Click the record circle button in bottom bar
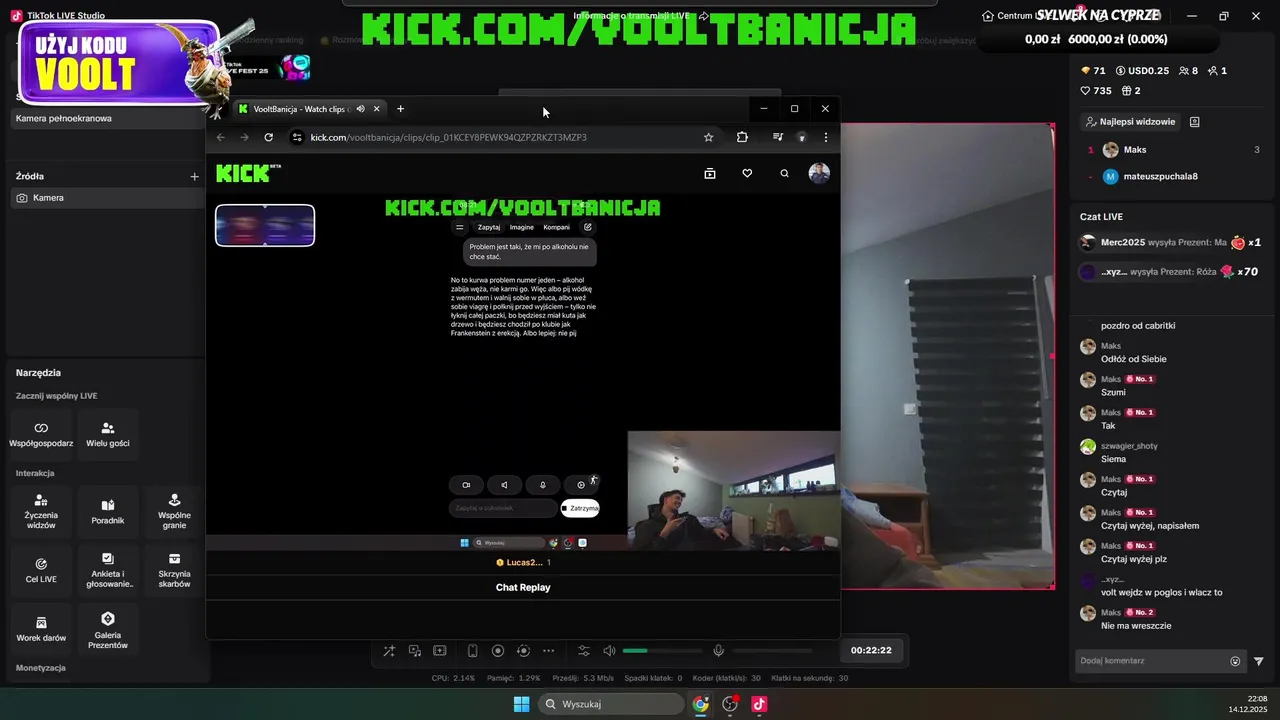Image resolution: width=1280 pixels, height=720 pixels. click(498, 651)
